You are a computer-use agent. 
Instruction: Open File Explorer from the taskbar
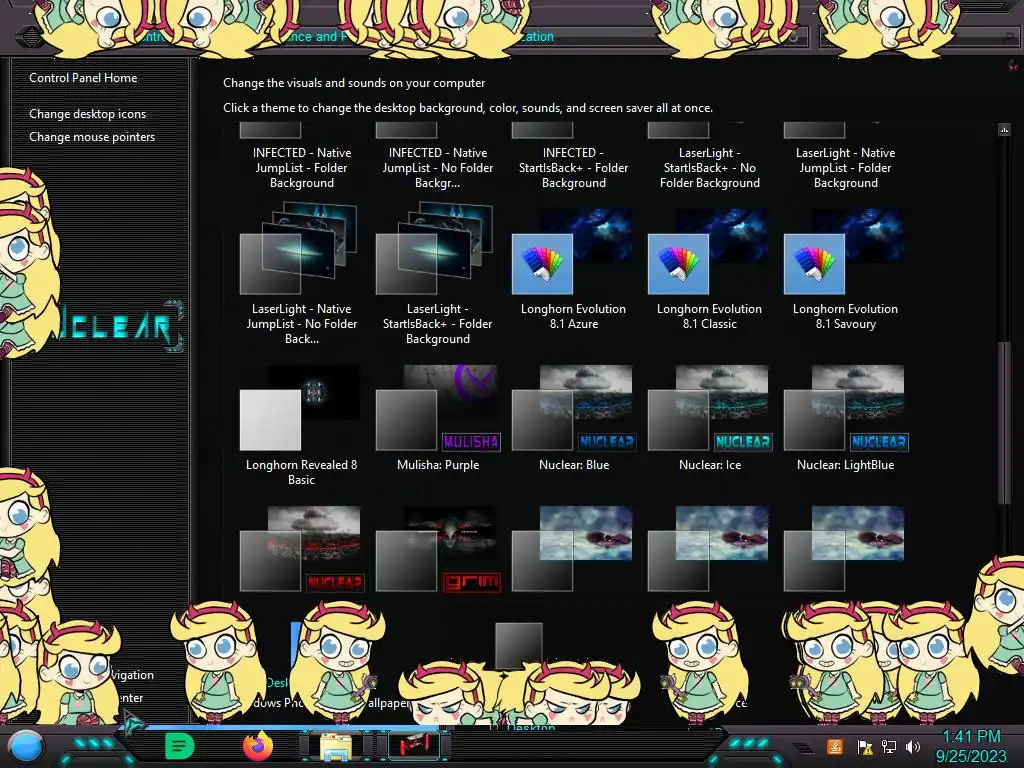[x=335, y=746]
